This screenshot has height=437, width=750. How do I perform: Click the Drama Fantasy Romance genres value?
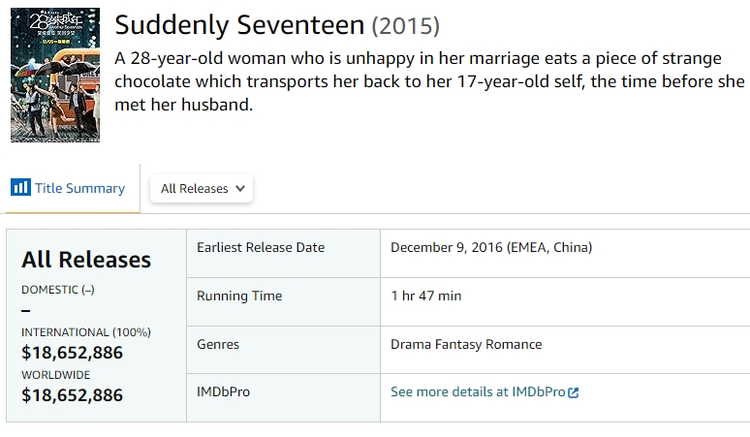466,344
